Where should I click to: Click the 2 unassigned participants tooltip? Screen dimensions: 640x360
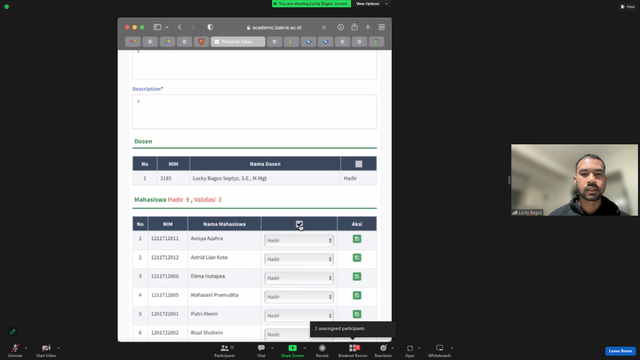pyautogui.click(x=353, y=329)
